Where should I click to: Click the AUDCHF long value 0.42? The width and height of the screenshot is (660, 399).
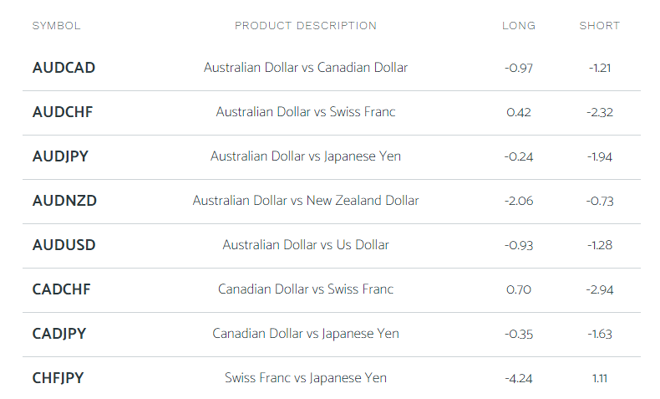tap(519, 112)
